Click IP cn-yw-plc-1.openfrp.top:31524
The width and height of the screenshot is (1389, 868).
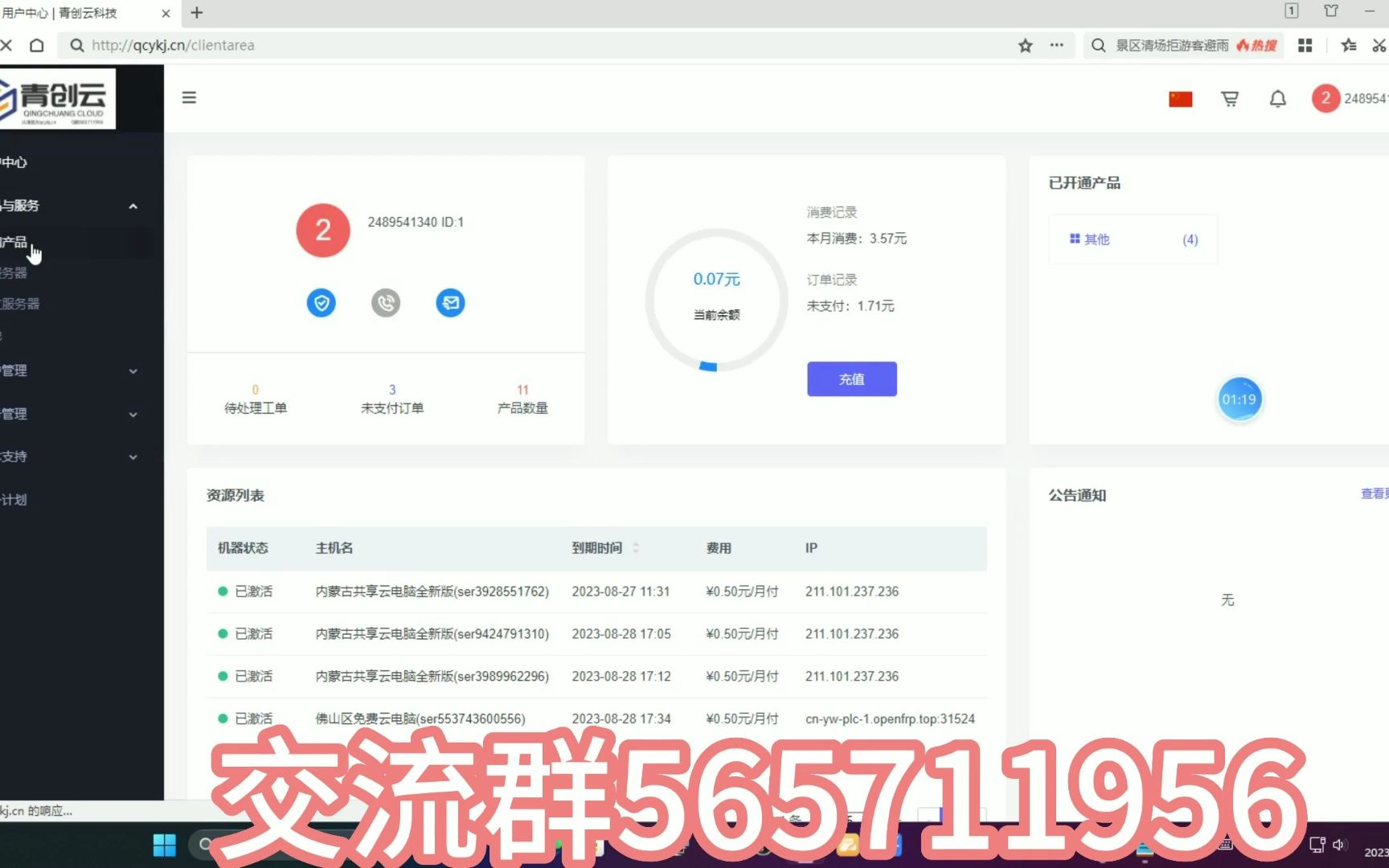(x=890, y=719)
